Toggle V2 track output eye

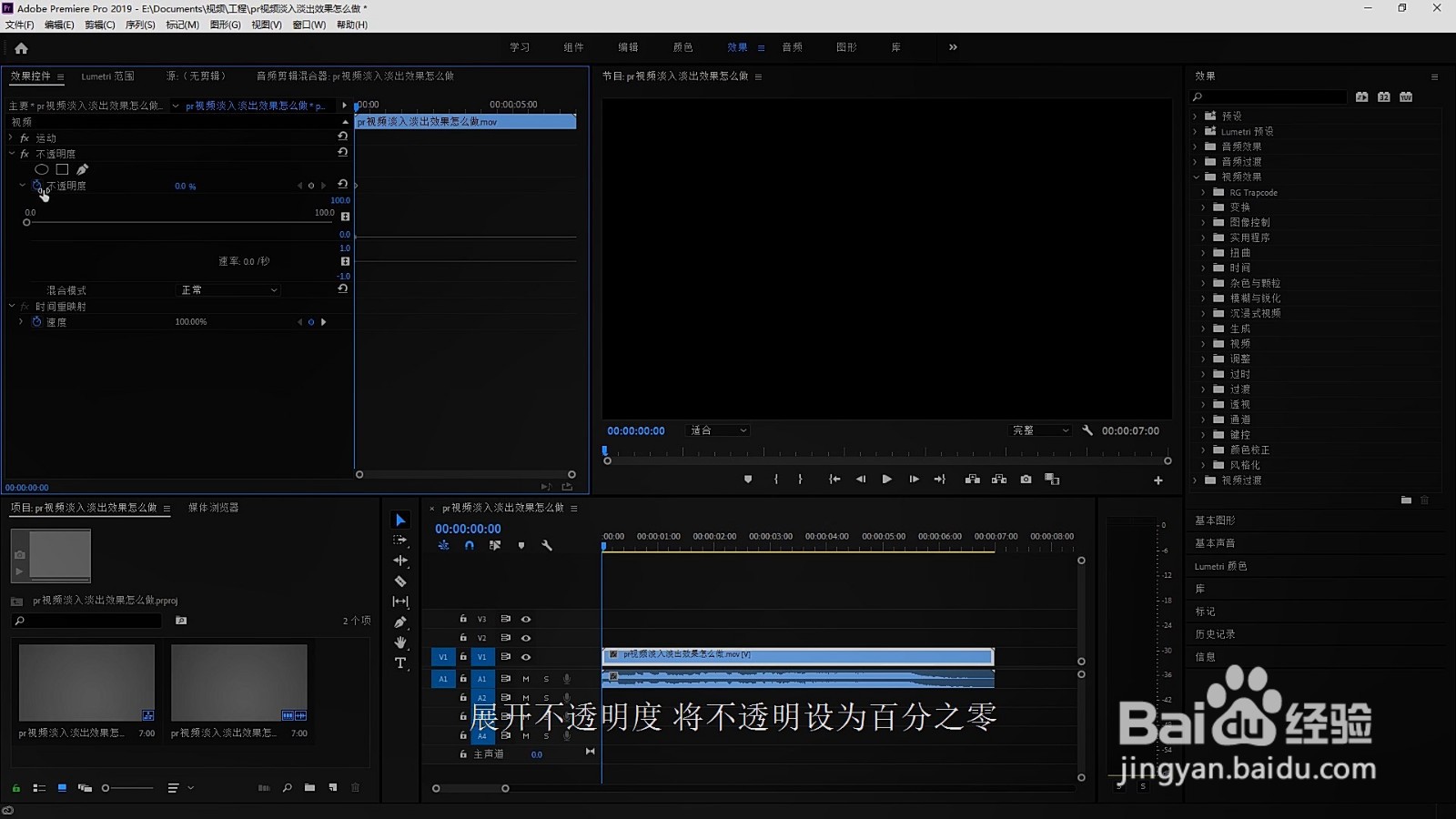pyautogui.click(x=526, y=638)
